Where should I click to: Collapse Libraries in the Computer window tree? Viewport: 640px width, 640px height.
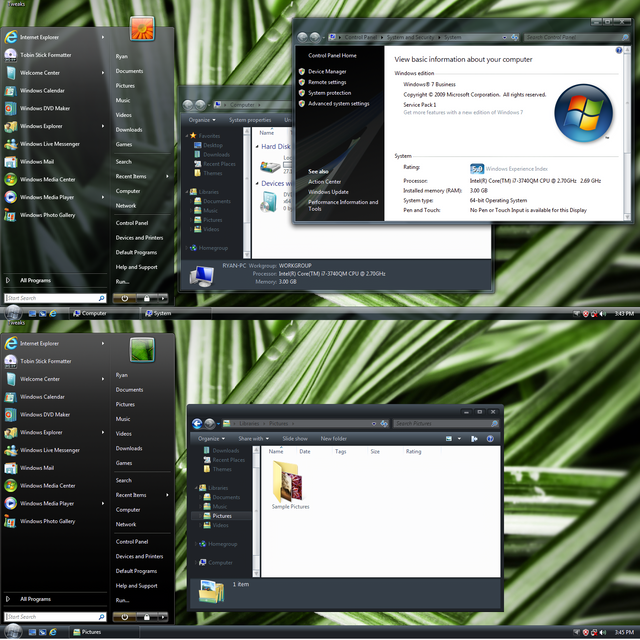(x=187, y=191)
